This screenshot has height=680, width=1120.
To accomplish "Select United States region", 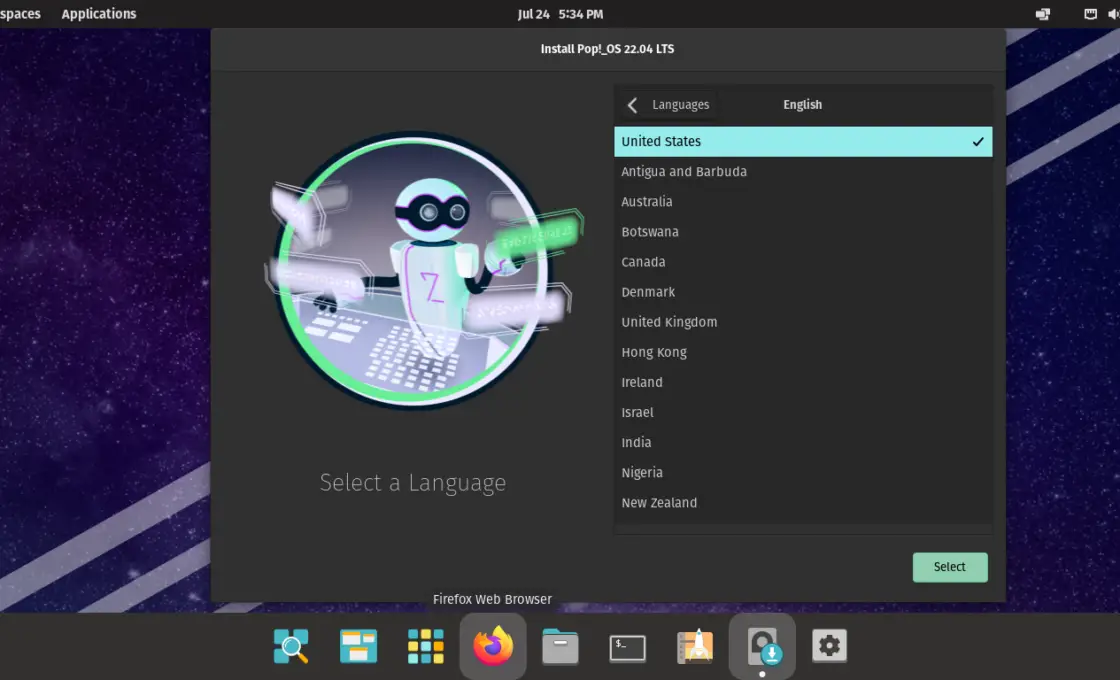I will (x=803, y=141).
